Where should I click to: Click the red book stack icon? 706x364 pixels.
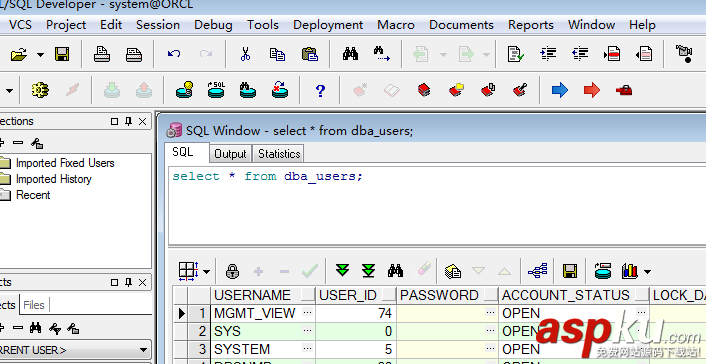click(x=424, y=90)
